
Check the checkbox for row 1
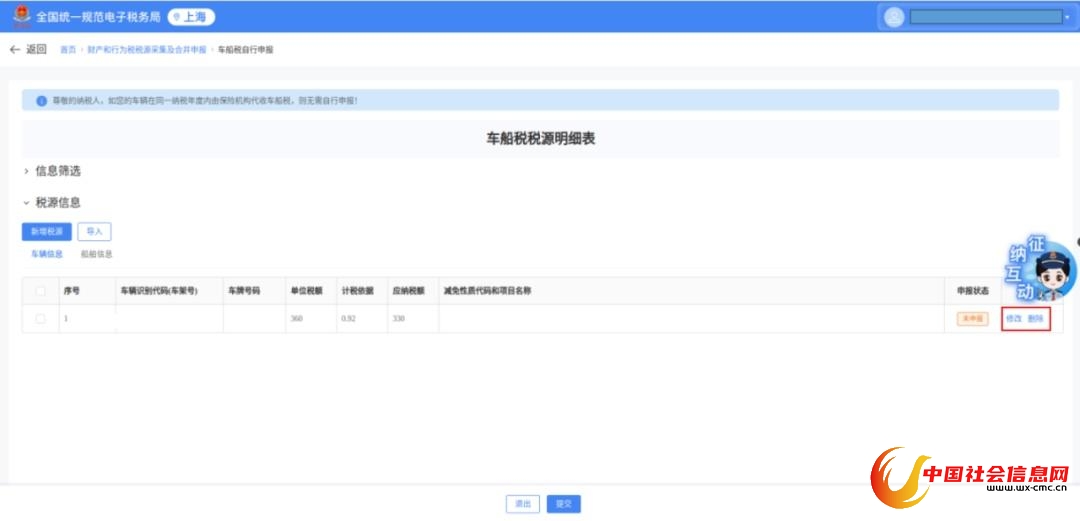(41, 319)
